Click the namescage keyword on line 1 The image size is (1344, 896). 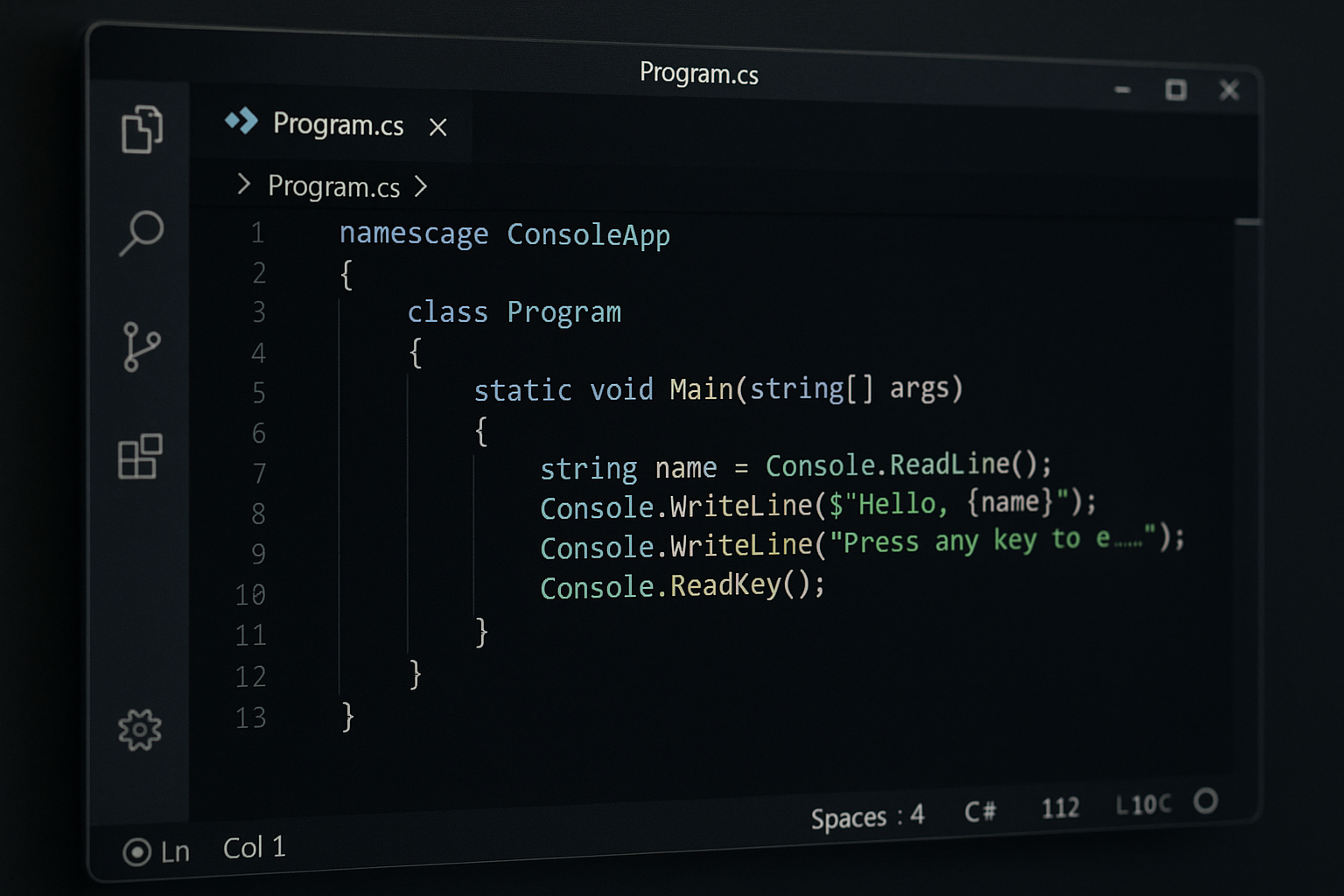tap(414, 234)
